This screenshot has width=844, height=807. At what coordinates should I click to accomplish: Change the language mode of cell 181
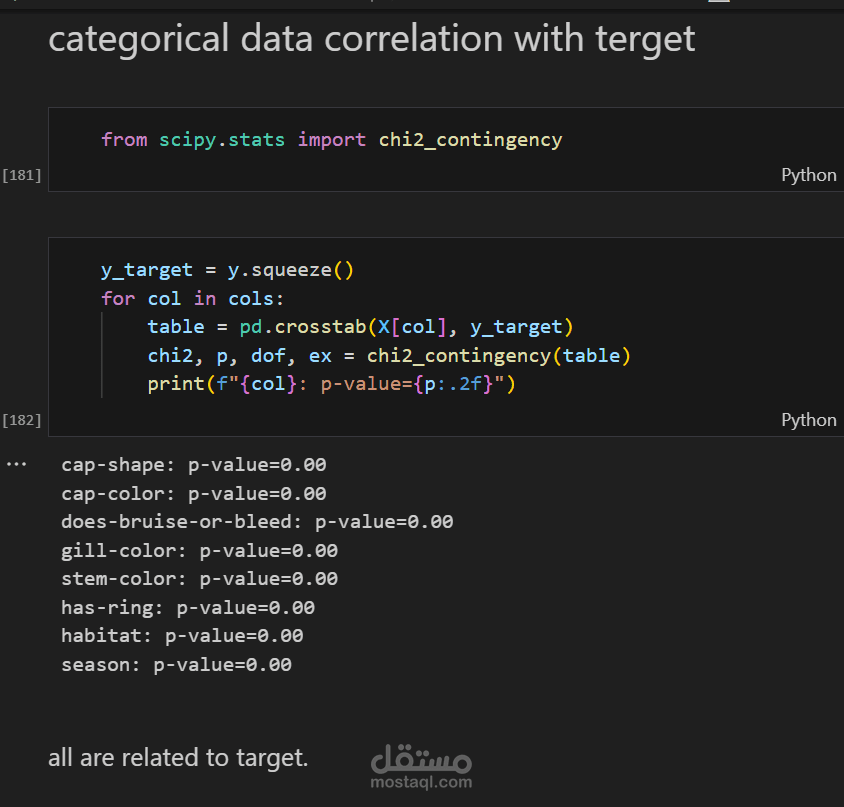point(808,175)
